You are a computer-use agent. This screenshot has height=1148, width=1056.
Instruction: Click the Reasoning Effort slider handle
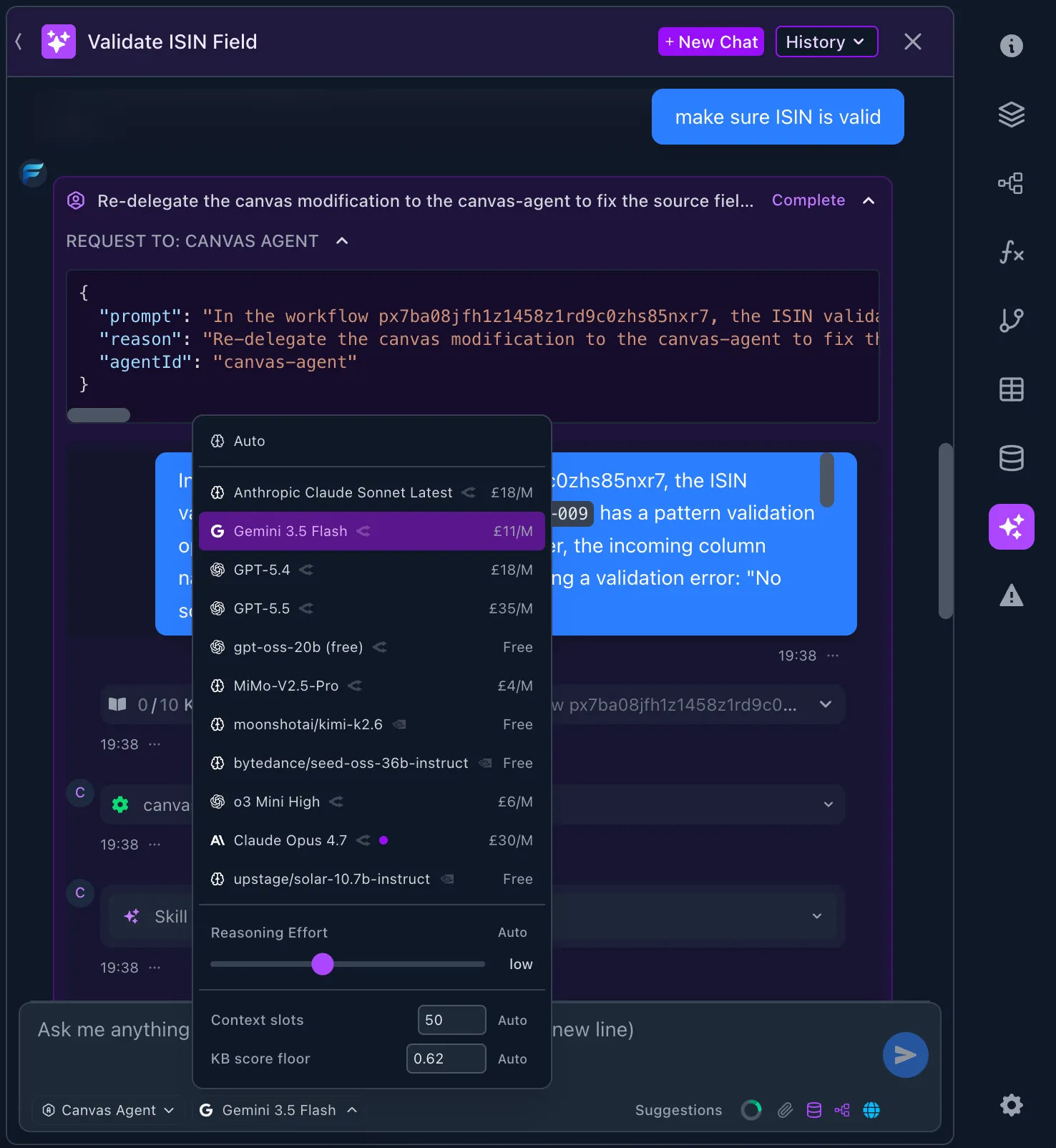click(323, 964)
